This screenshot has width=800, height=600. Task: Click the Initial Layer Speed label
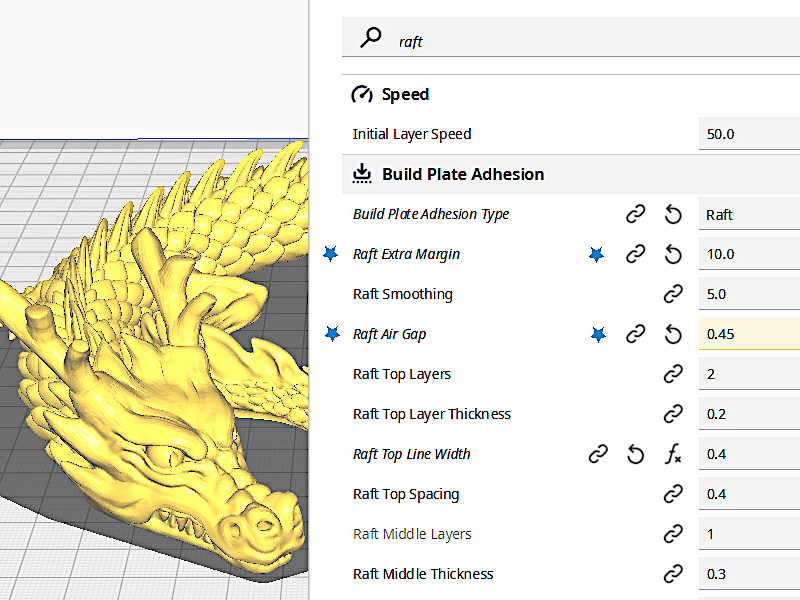tap(412, 134)
